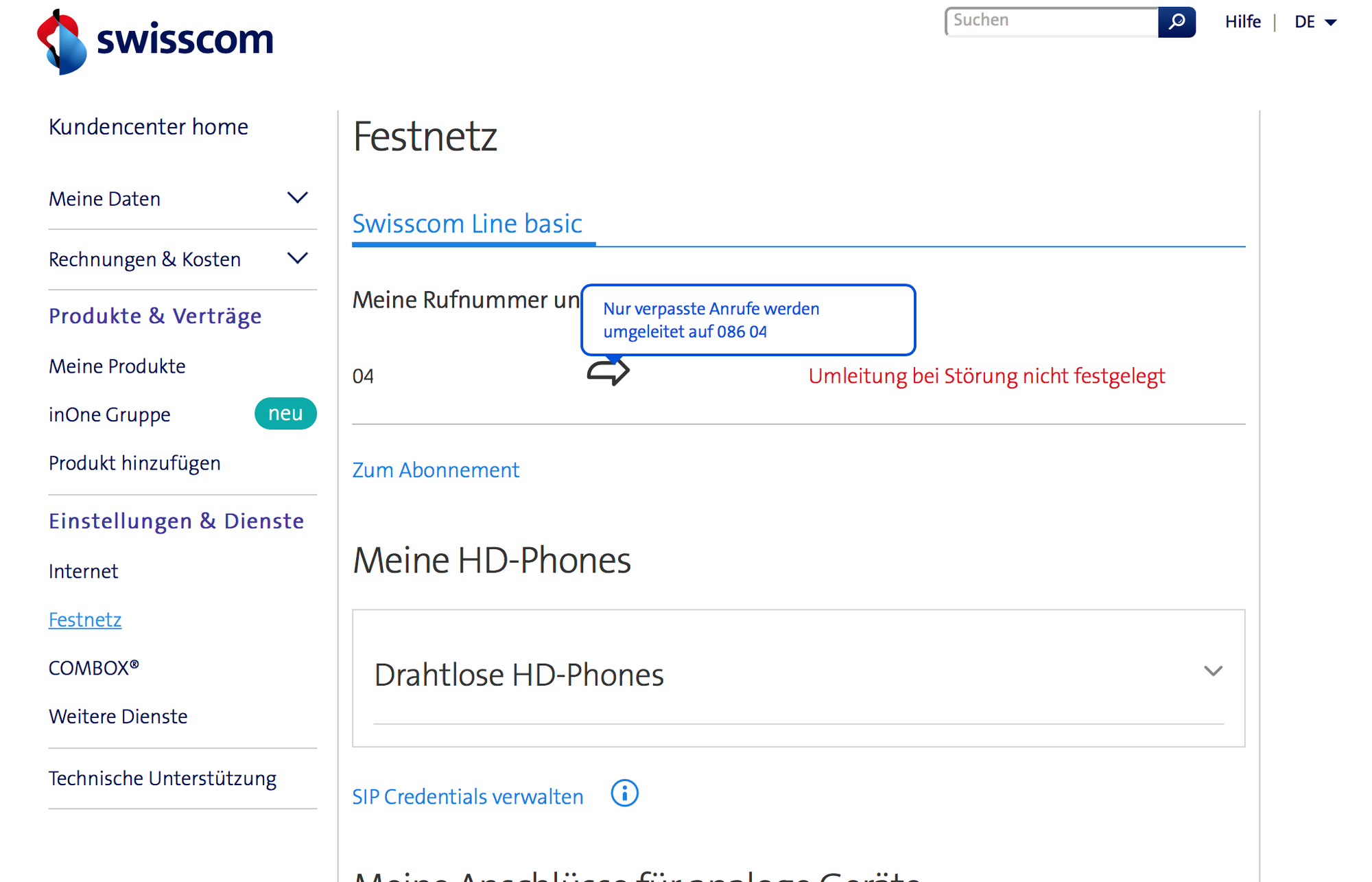Click the Meine HD-Phones heading

(x=491, y=560)
